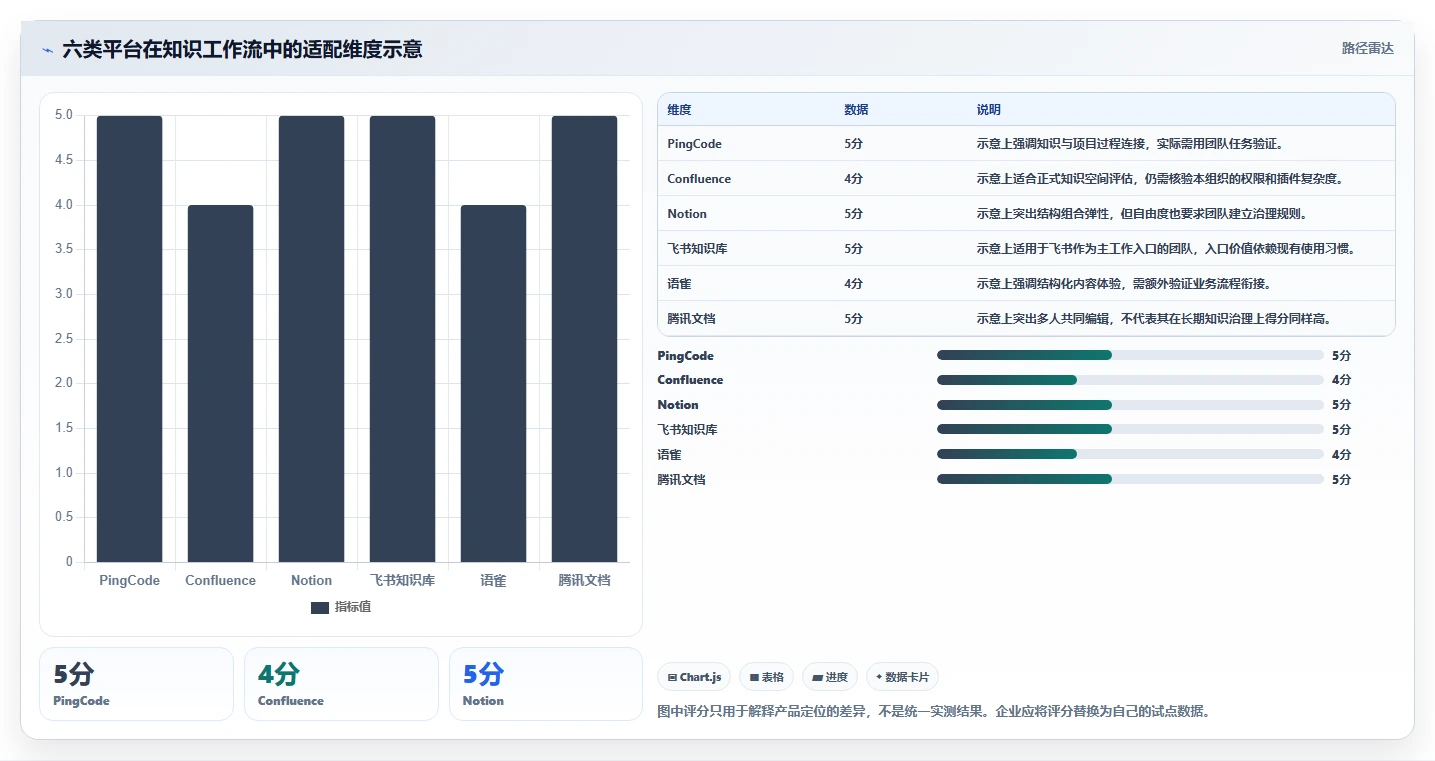Click the 5分 score beside Notion progress bar

pyautogui.click(x=1341, y=405)
